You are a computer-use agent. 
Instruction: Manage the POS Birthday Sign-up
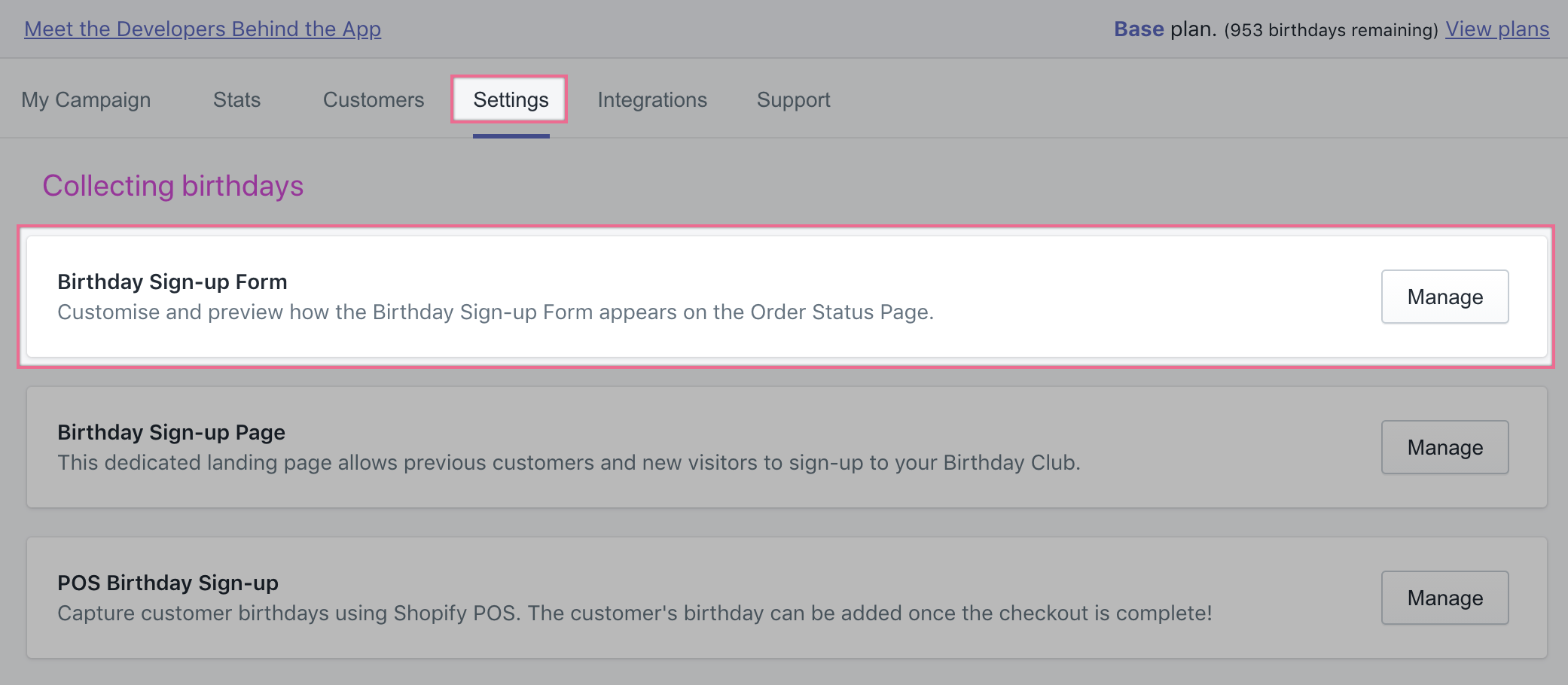click(1445, 598)
